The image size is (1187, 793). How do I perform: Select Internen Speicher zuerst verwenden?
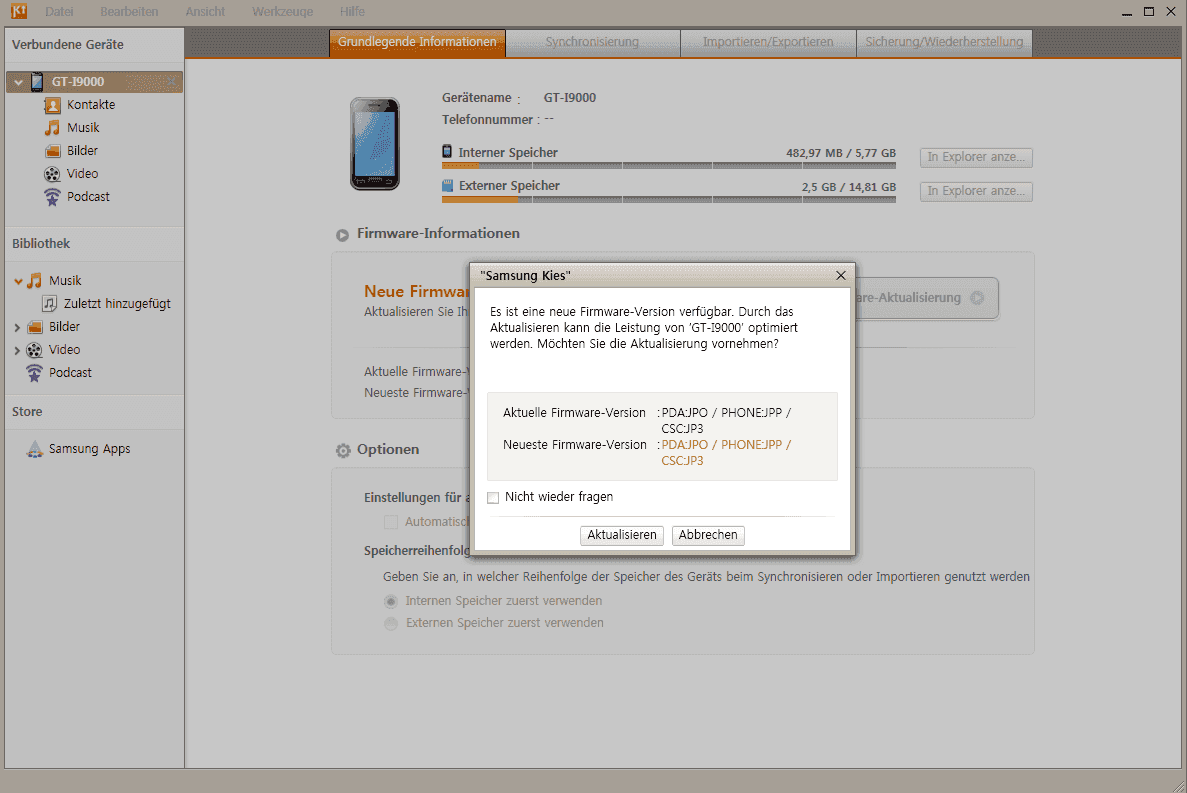pos(391,602)
